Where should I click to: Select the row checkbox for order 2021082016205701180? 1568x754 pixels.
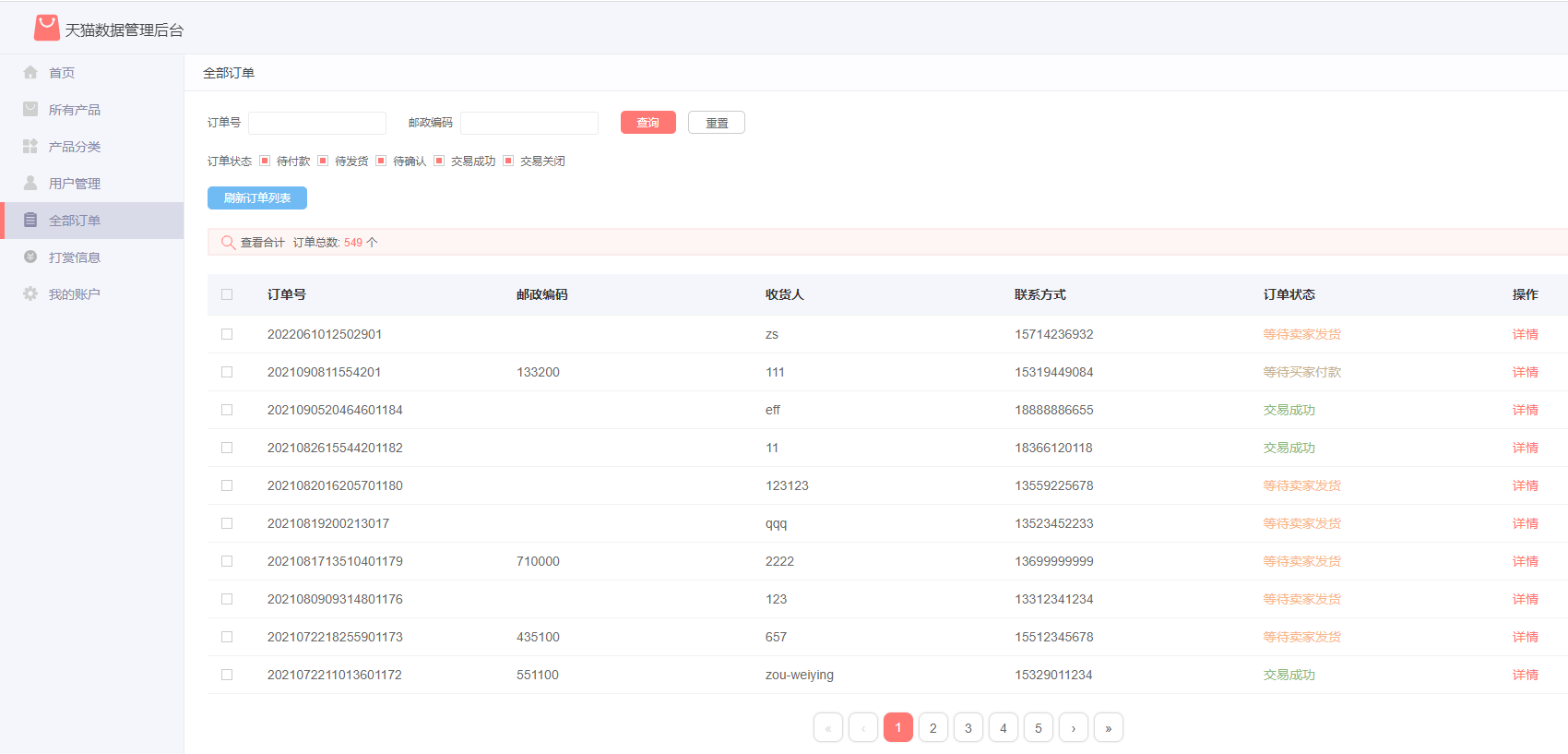coord(227,485)
